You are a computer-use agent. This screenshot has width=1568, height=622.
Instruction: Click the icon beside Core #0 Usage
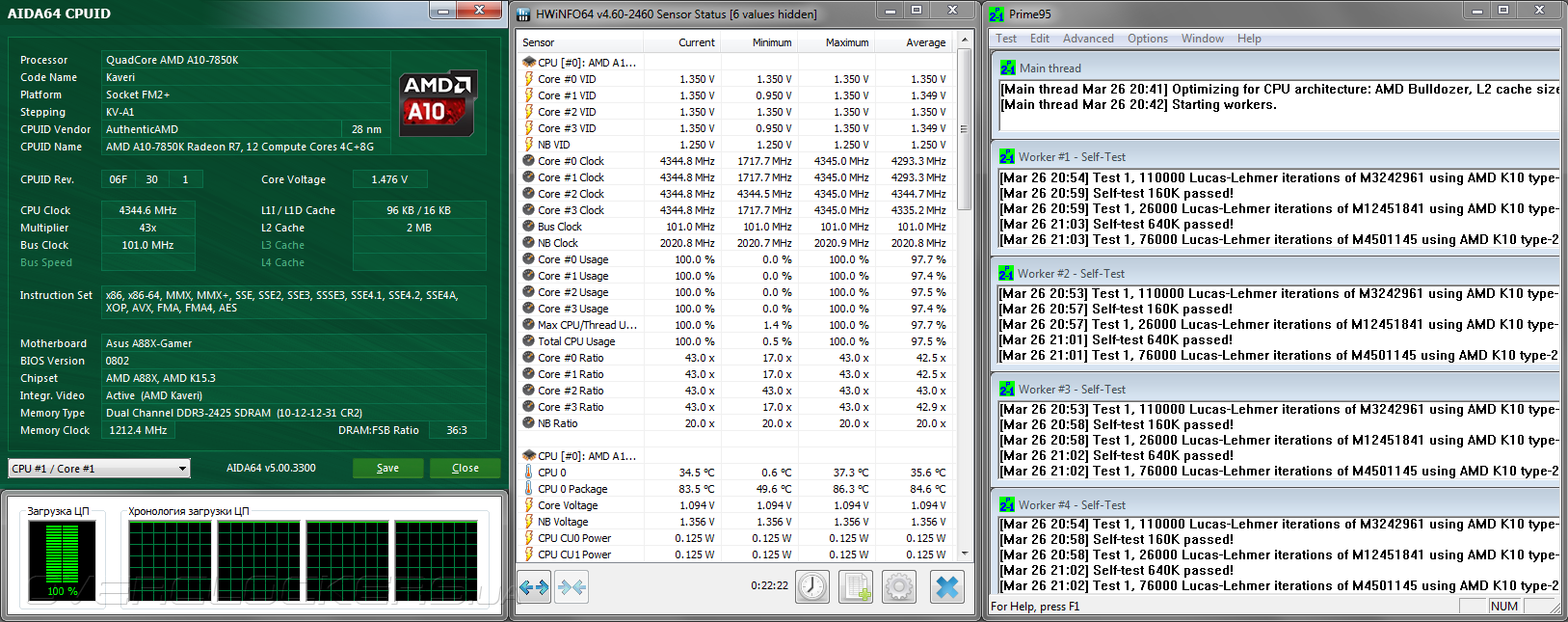(528, 259)
